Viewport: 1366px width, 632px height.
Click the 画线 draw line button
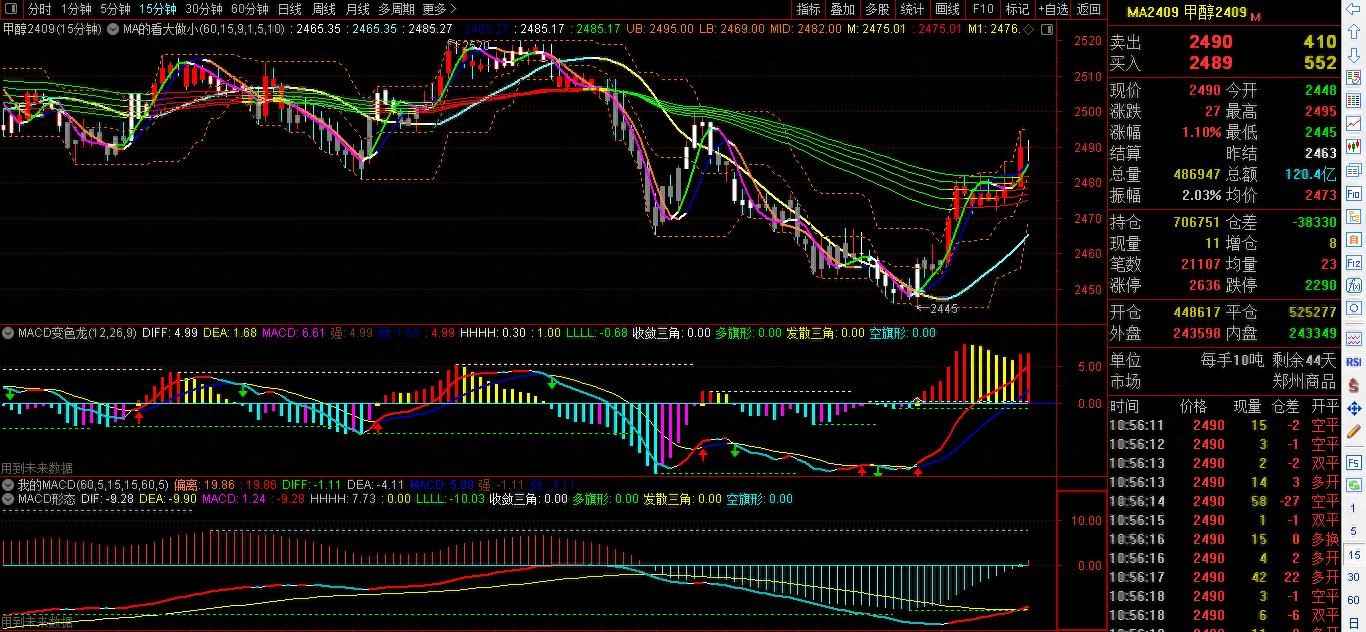[947, 9]
